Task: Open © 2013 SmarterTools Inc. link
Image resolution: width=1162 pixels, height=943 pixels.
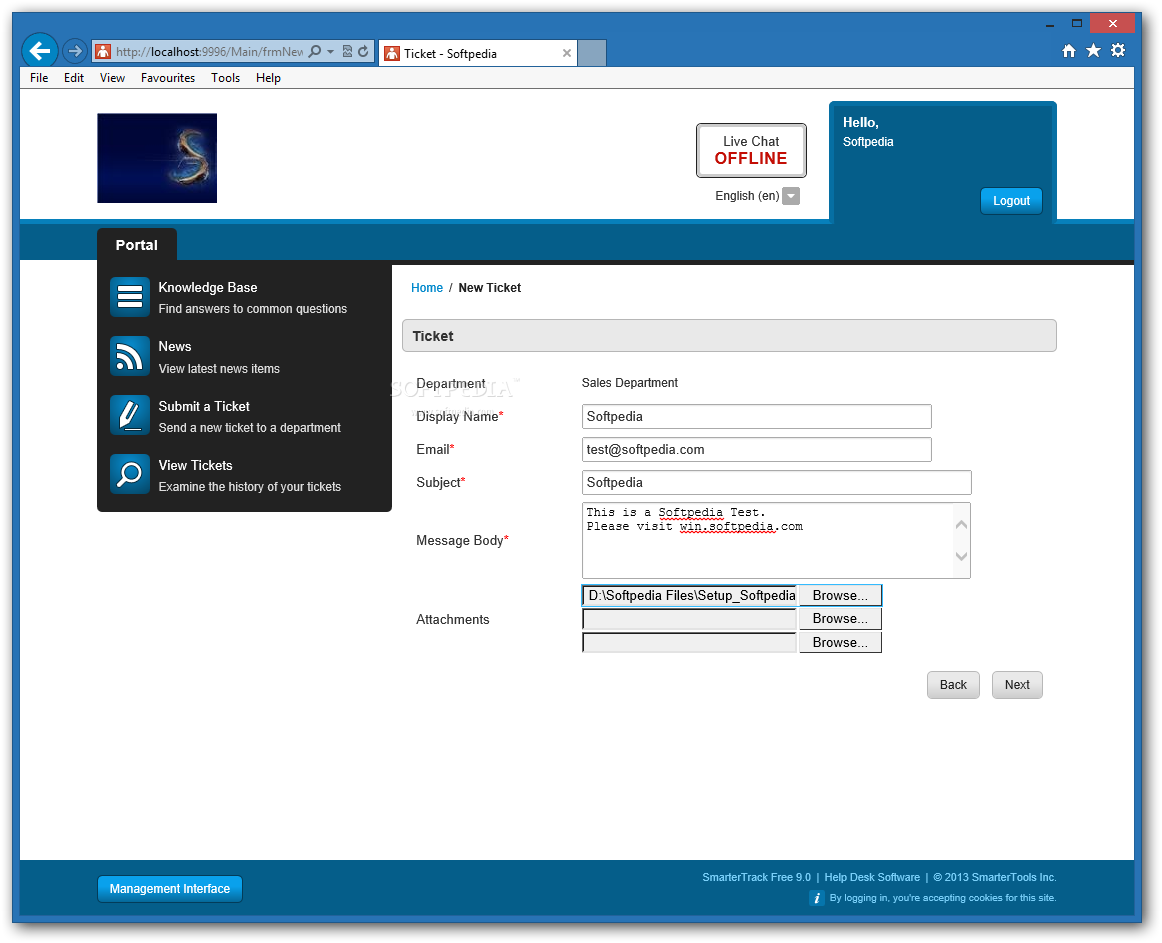Action: coord(995,878)
